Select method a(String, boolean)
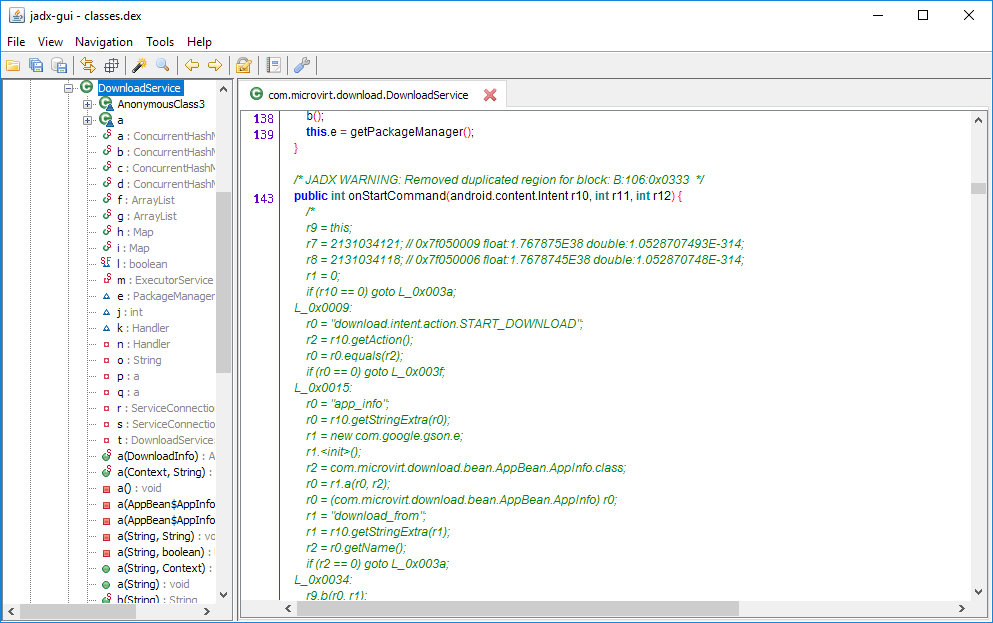The height and width of the screenshot is (623, 993). 166,552
